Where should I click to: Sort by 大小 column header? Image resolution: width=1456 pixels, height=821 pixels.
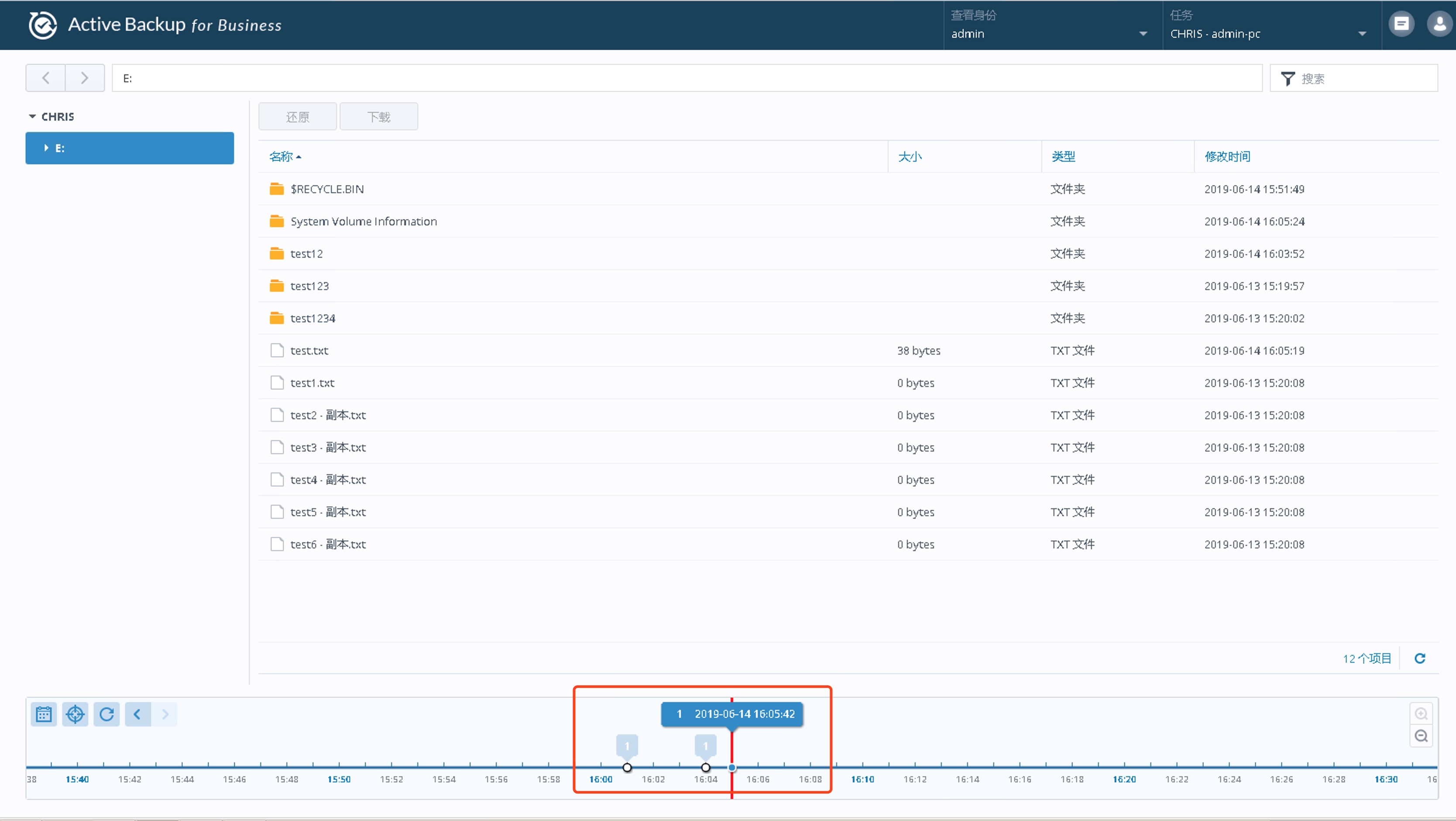[x=910, y=157]
